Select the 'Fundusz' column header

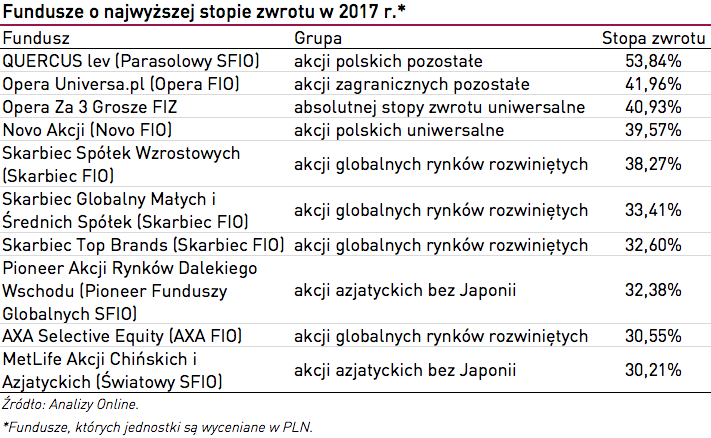click(36, 38)
